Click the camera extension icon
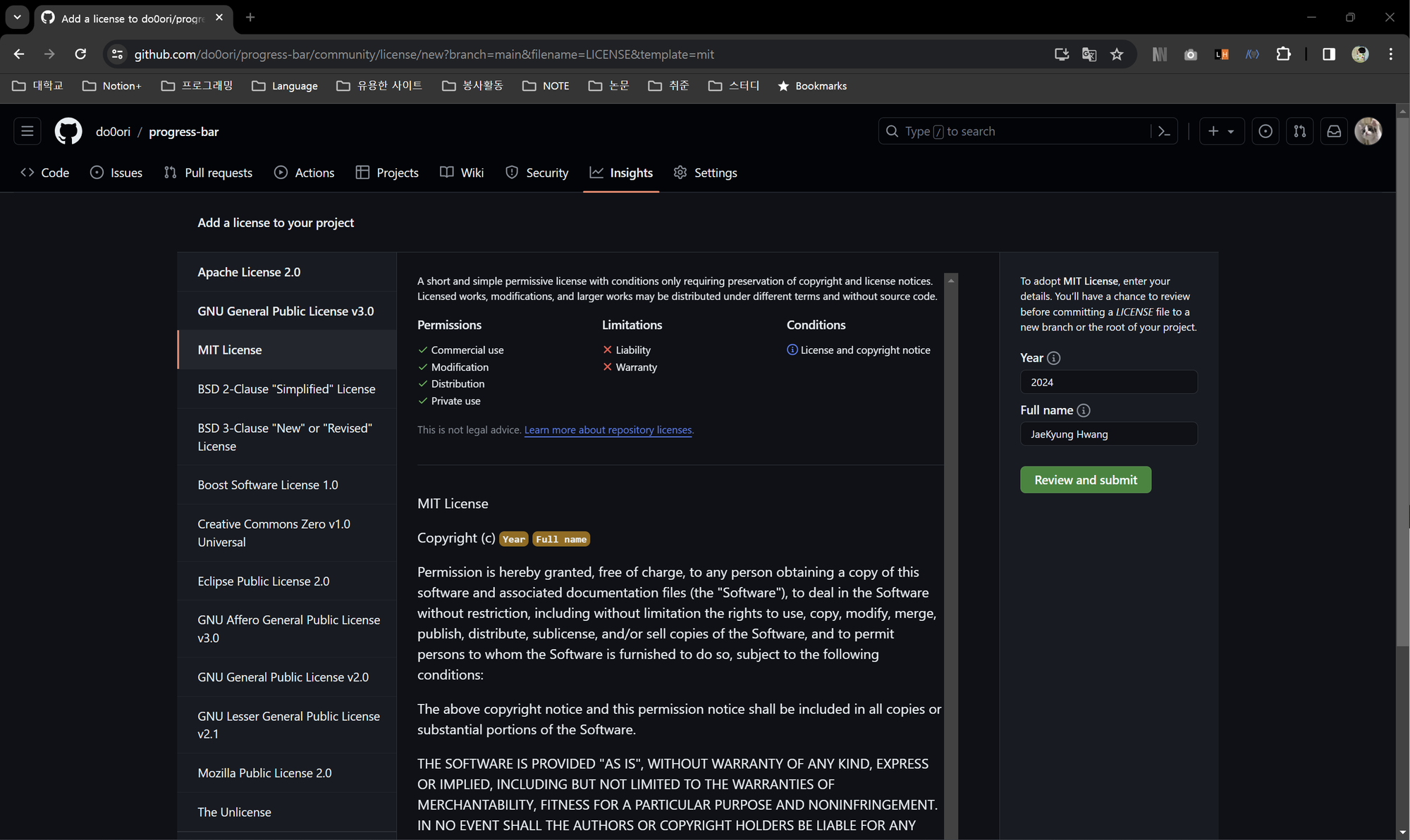Image resolution: width=1410 pixels, height=840 pixels. 1191,54
